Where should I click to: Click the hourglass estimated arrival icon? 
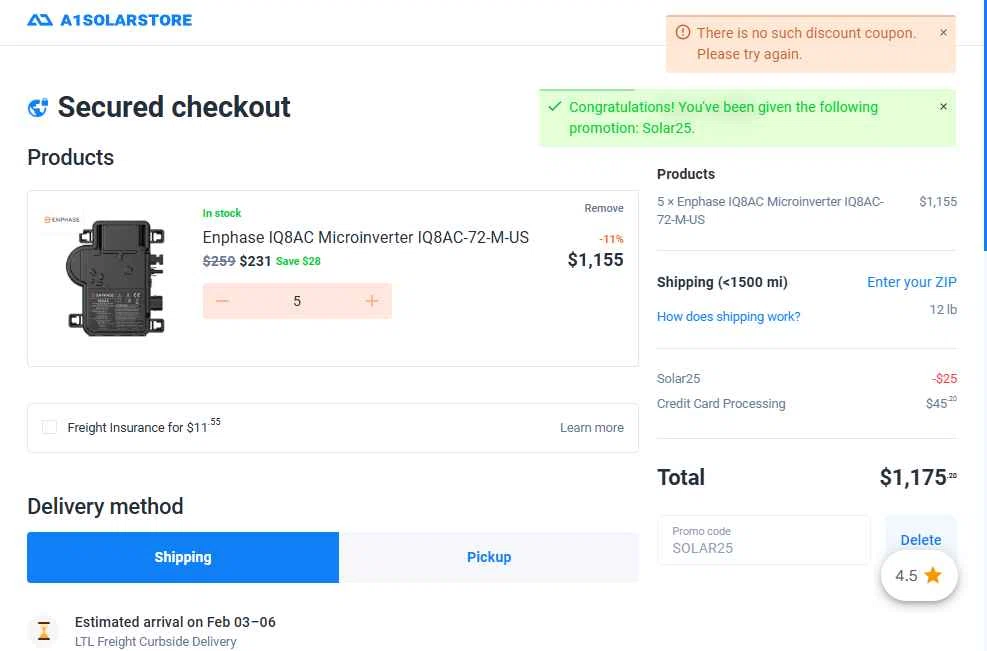[x=43, y=630]
